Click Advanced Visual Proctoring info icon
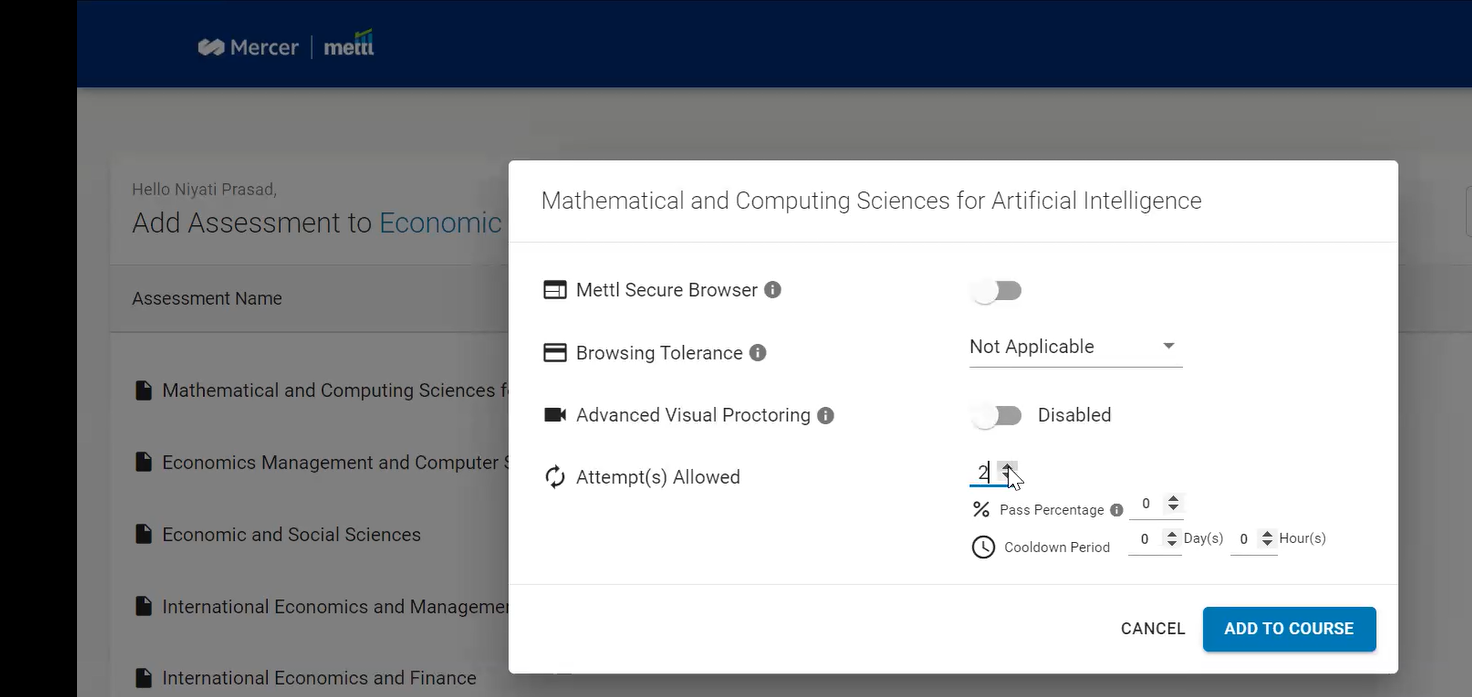 pos(825,415)
